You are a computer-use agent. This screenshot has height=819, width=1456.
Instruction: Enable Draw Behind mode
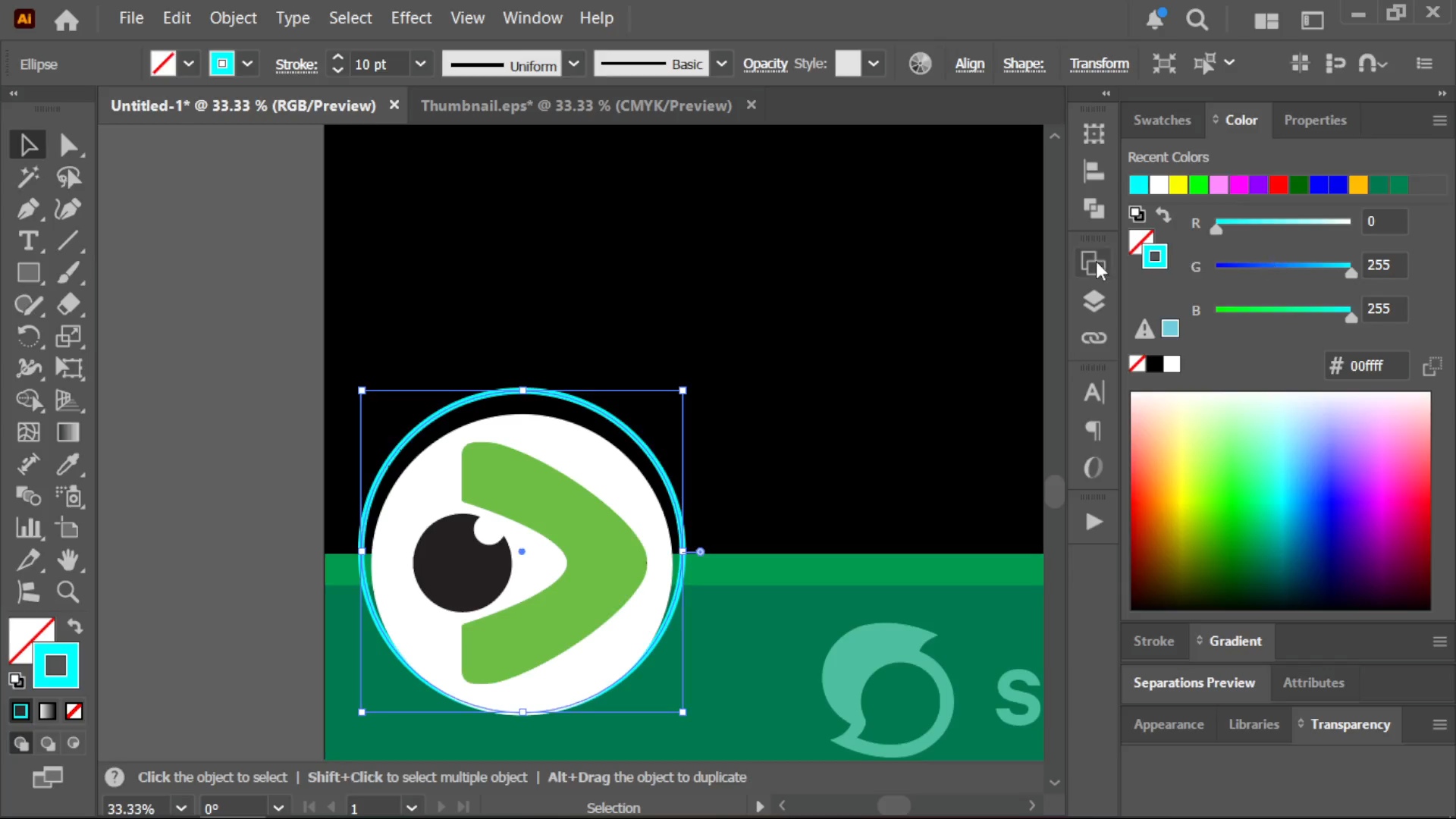pos(47,743)
